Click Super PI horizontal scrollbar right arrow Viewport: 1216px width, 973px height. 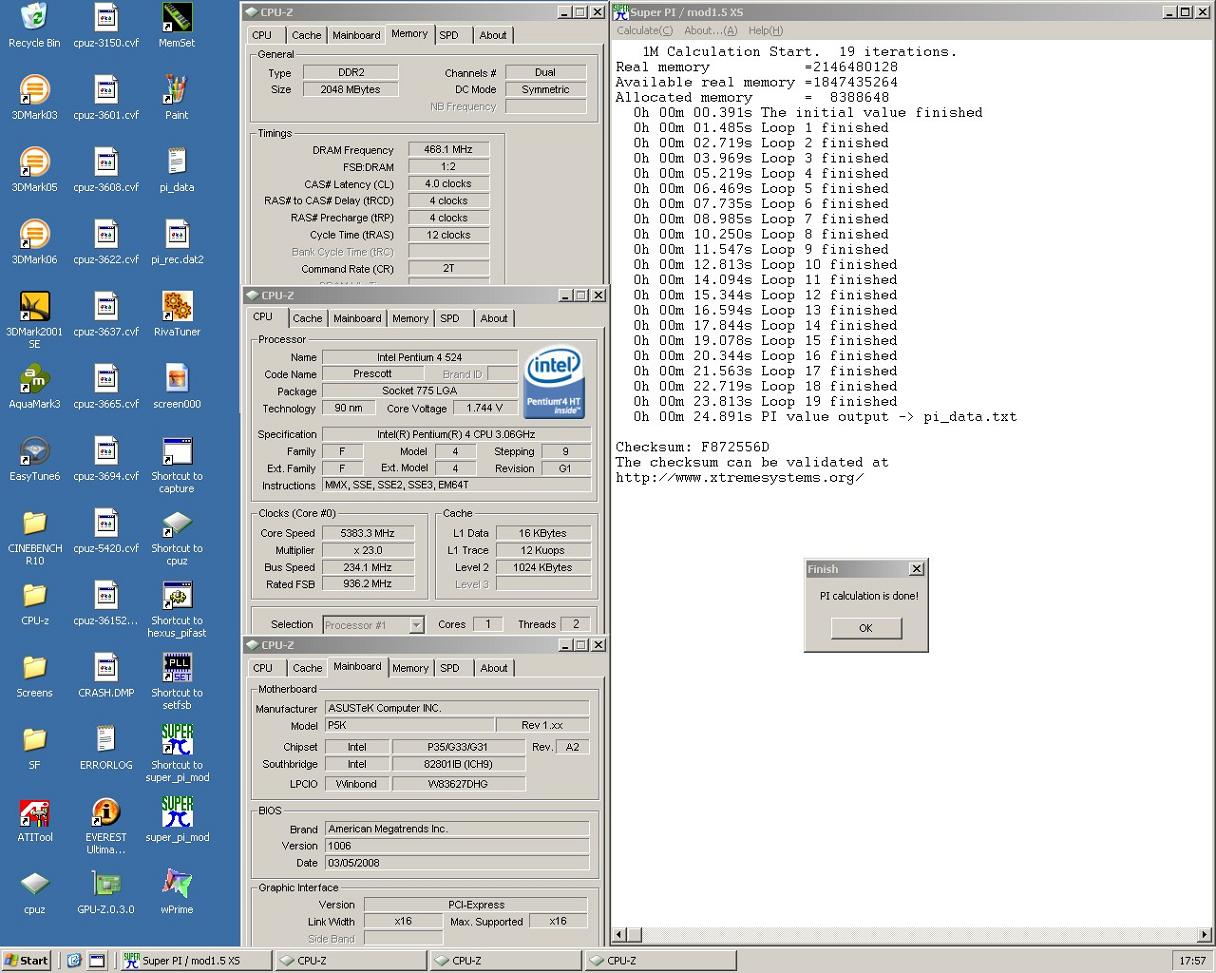point(1204,935)
